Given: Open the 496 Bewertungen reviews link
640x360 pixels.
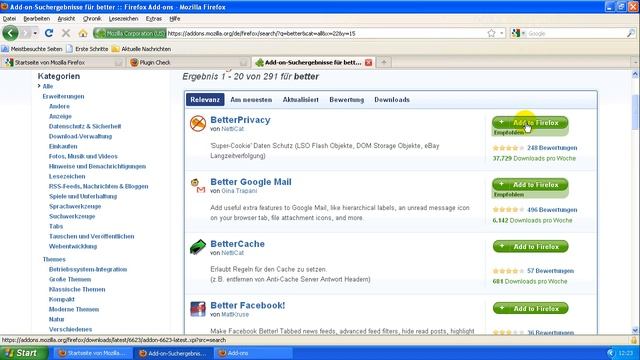Looking at the screenshot, I should point(552,210).
